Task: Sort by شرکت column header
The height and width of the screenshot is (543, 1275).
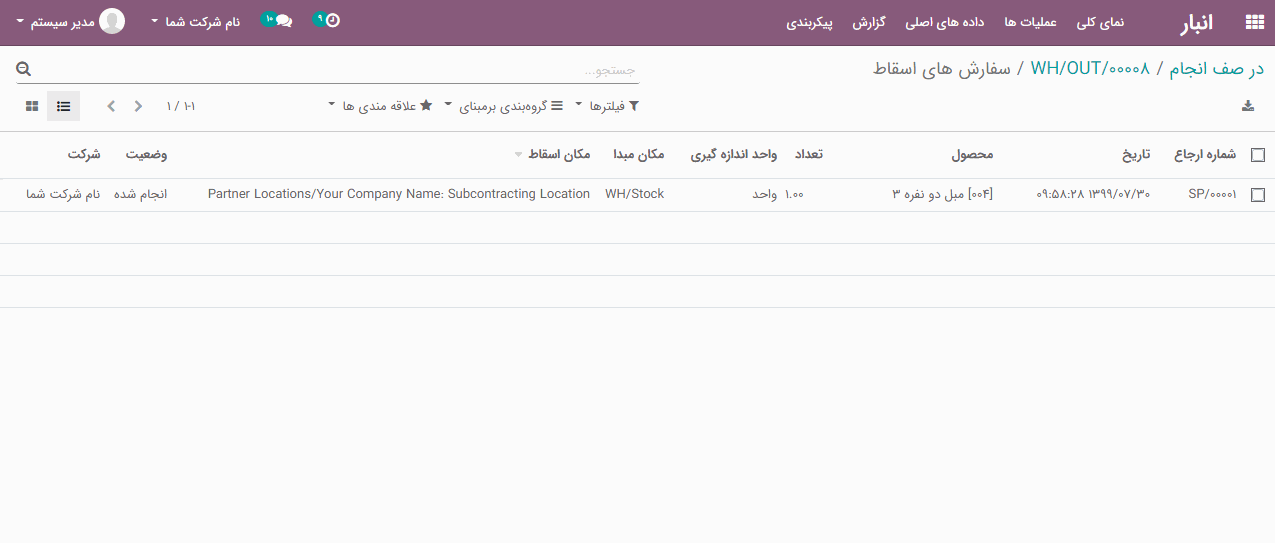Action: click(84, 154)
